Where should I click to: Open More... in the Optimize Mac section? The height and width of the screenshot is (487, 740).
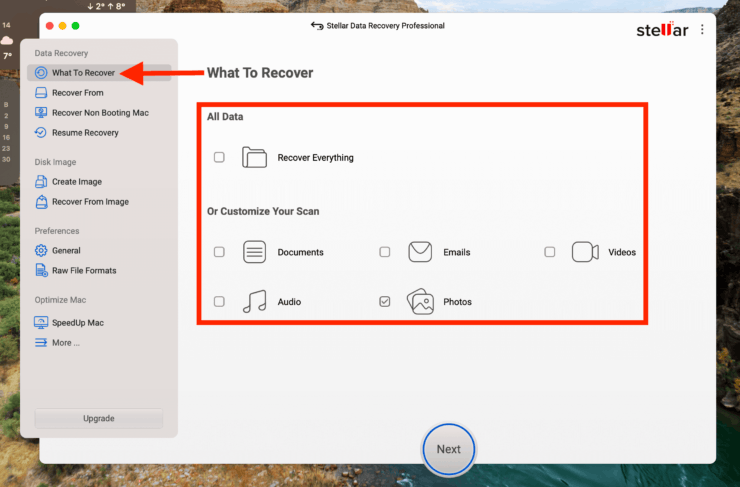point(65,343)
